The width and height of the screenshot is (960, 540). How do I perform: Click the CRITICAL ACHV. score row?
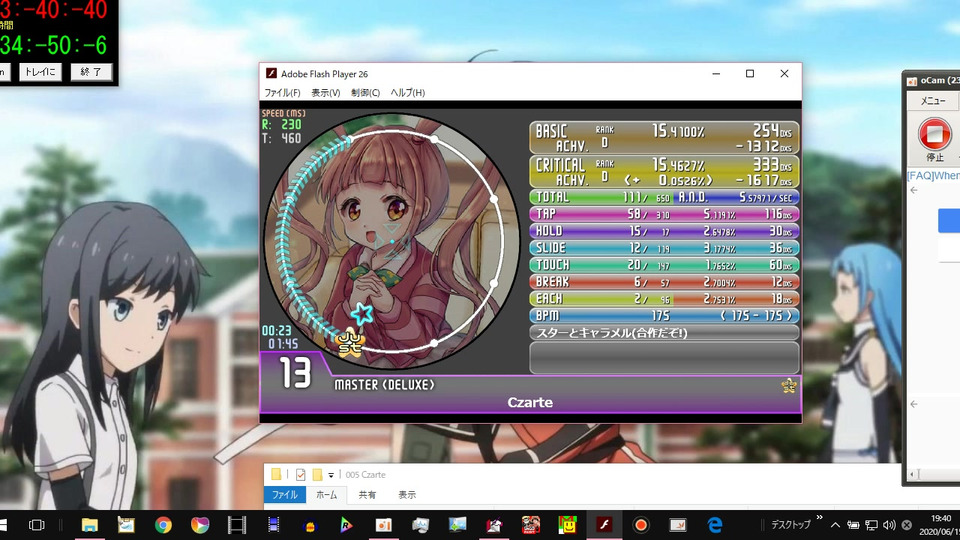(664, 172)
